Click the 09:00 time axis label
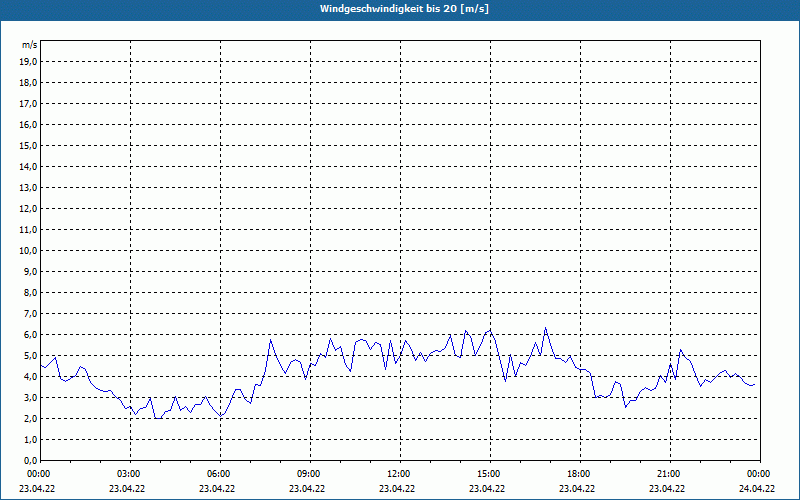Screen dimensions: 800x500 point(309,474)
